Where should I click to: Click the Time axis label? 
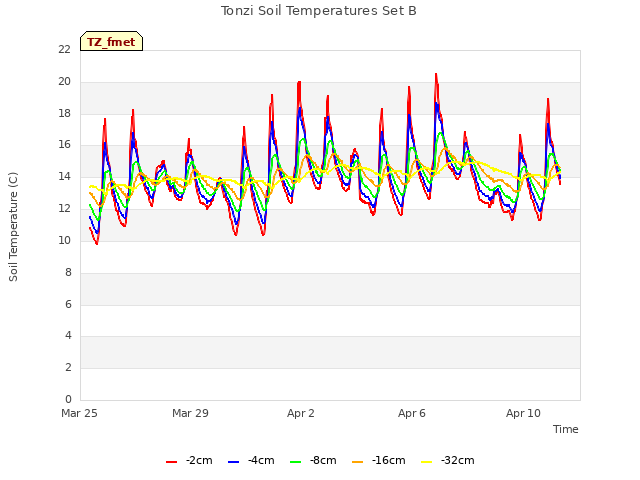(566, 429)
